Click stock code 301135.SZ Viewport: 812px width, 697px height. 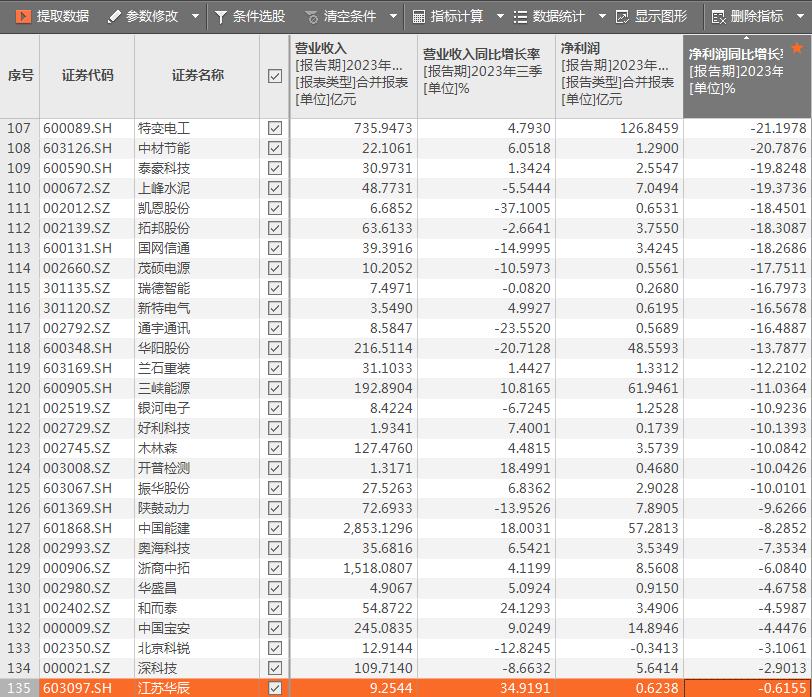pyautogui.click(x=77, y=288)
